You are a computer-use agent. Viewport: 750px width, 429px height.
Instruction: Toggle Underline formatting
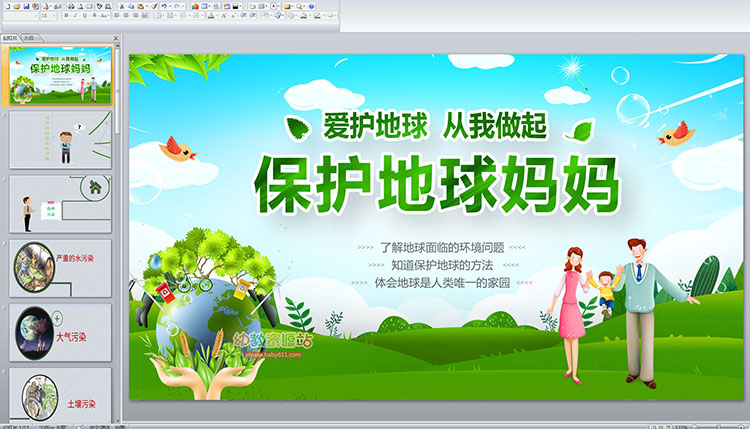point(85,15)
